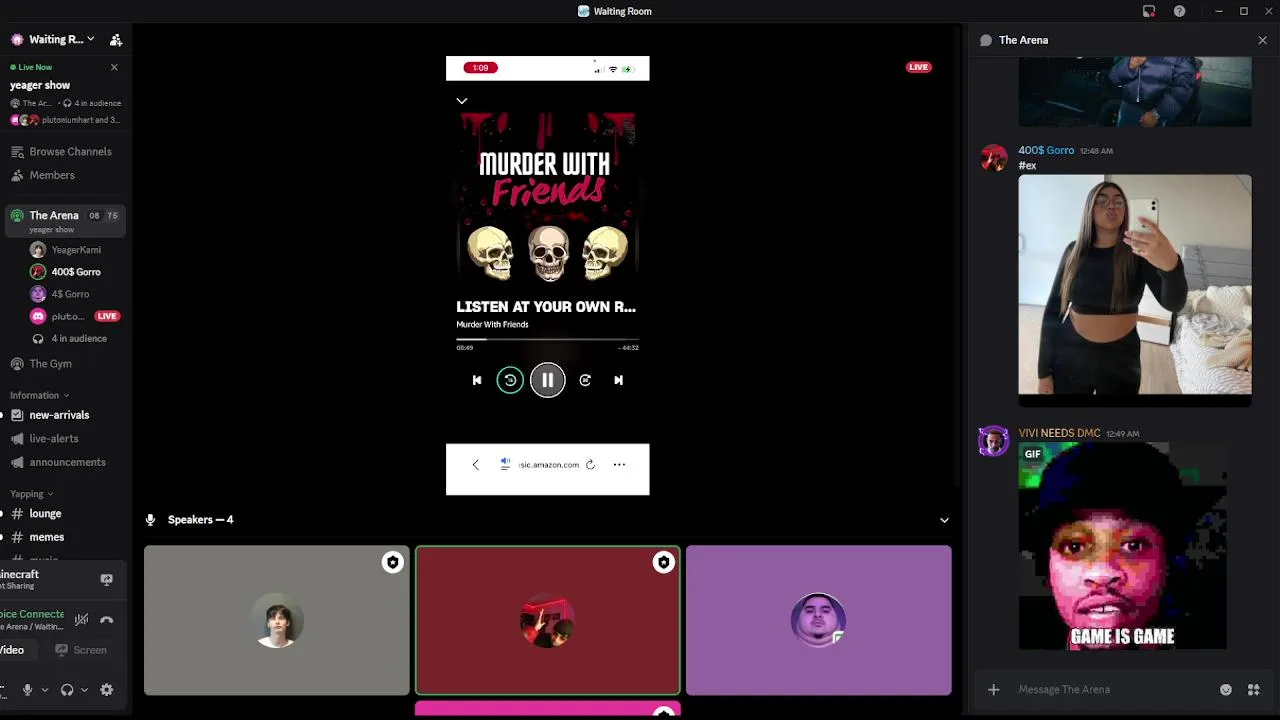Skip to next track in stream
1280x720 pixels.
(618, 380)
